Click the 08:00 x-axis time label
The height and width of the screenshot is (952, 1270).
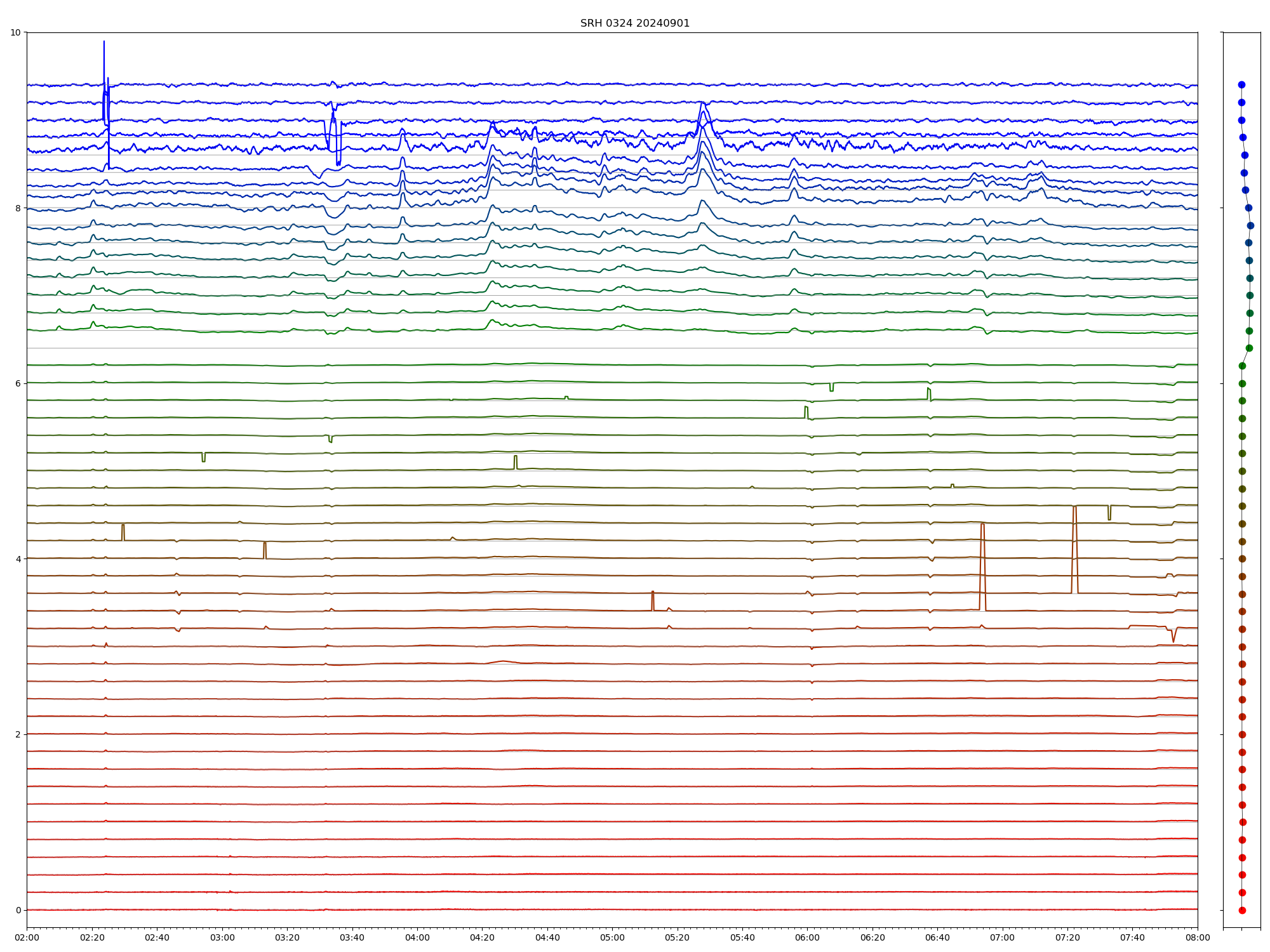(x=1198, y=937)
